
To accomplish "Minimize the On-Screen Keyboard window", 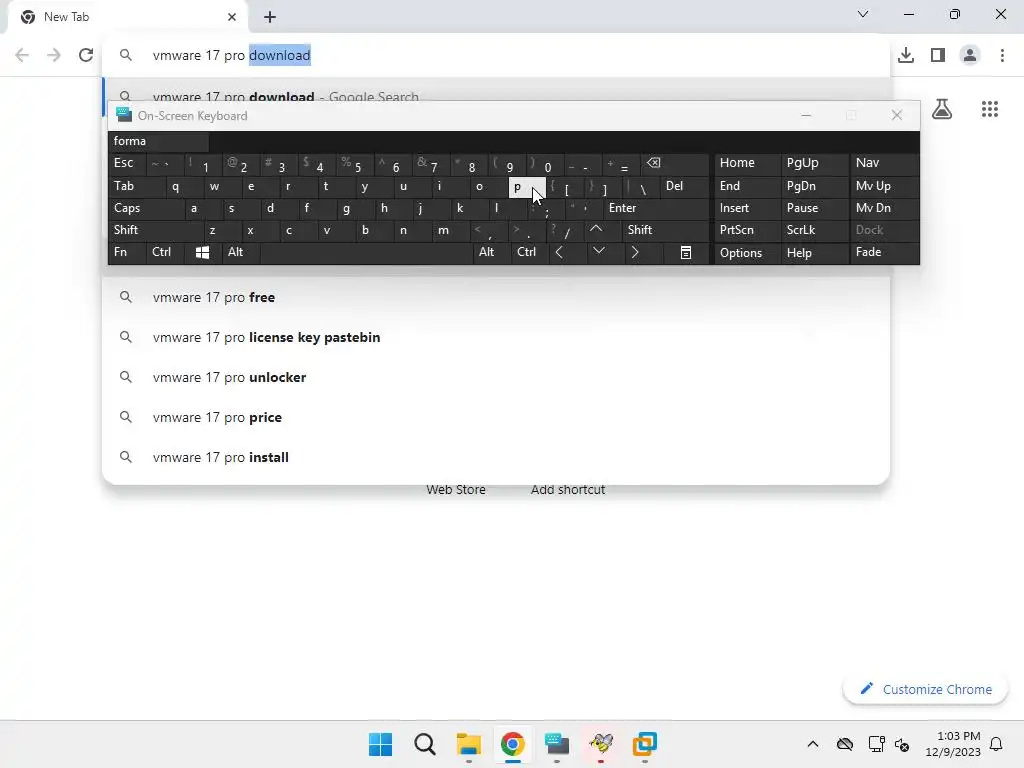I will click(806, 116).
